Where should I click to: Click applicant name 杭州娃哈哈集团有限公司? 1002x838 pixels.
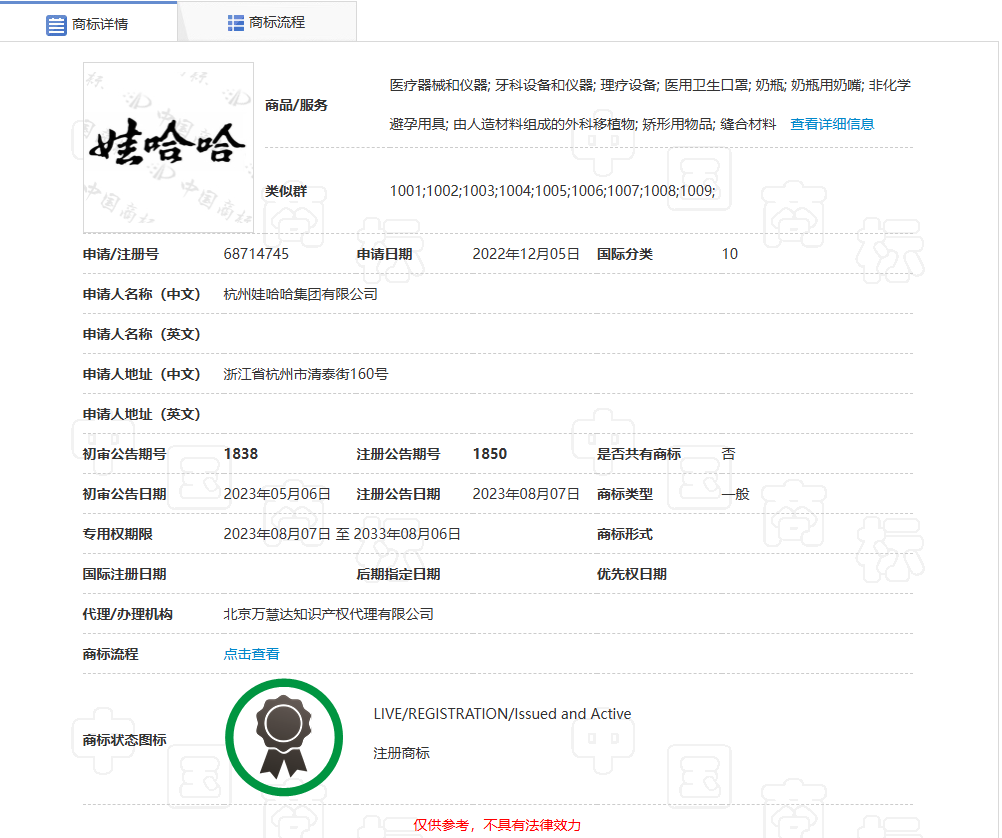pyautogui.click(x=300, y=294)
